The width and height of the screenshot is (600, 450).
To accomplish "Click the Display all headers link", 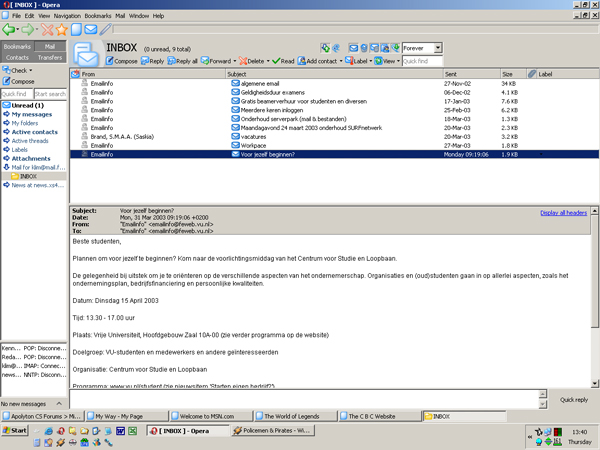I will 563,213.
